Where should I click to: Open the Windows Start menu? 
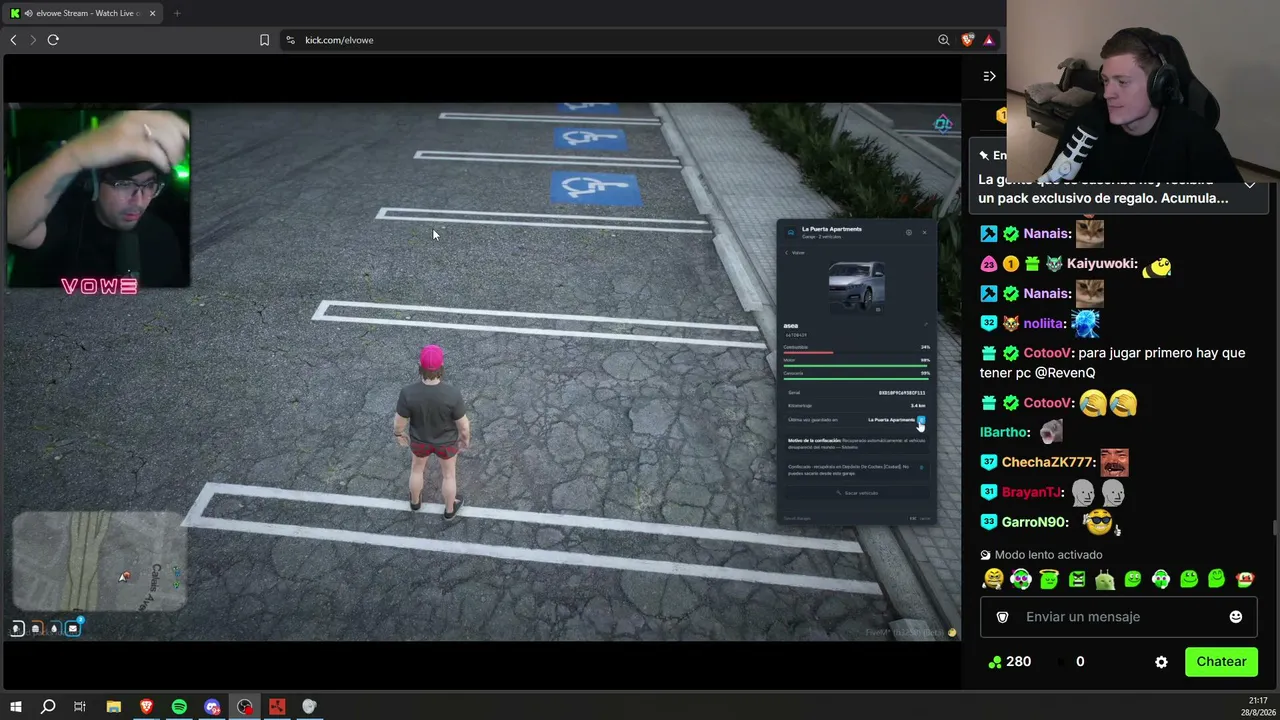[x=15, y=707]
